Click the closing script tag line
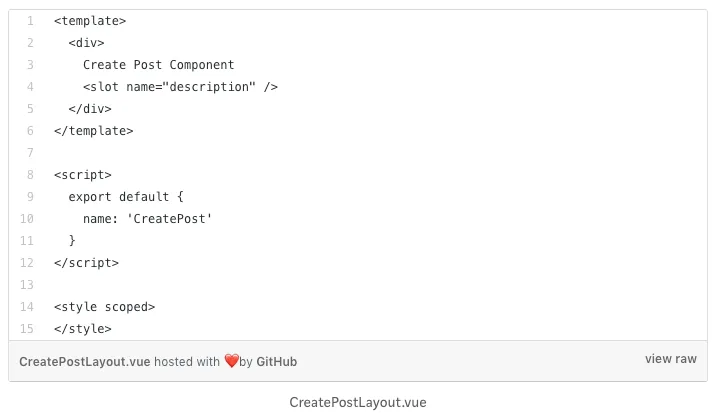This screenshot has width=717, height=417. 86,263
